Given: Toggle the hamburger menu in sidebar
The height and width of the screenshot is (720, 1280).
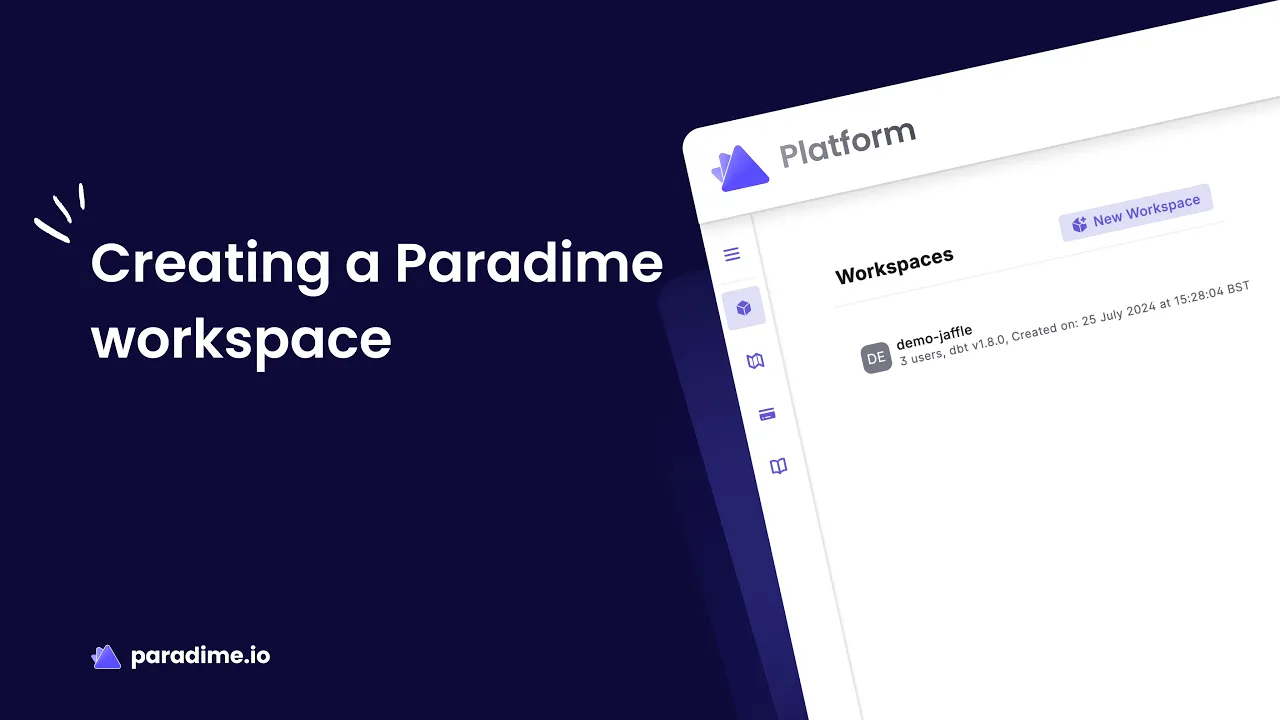Looking at the screenshot, I should (732, 254).
